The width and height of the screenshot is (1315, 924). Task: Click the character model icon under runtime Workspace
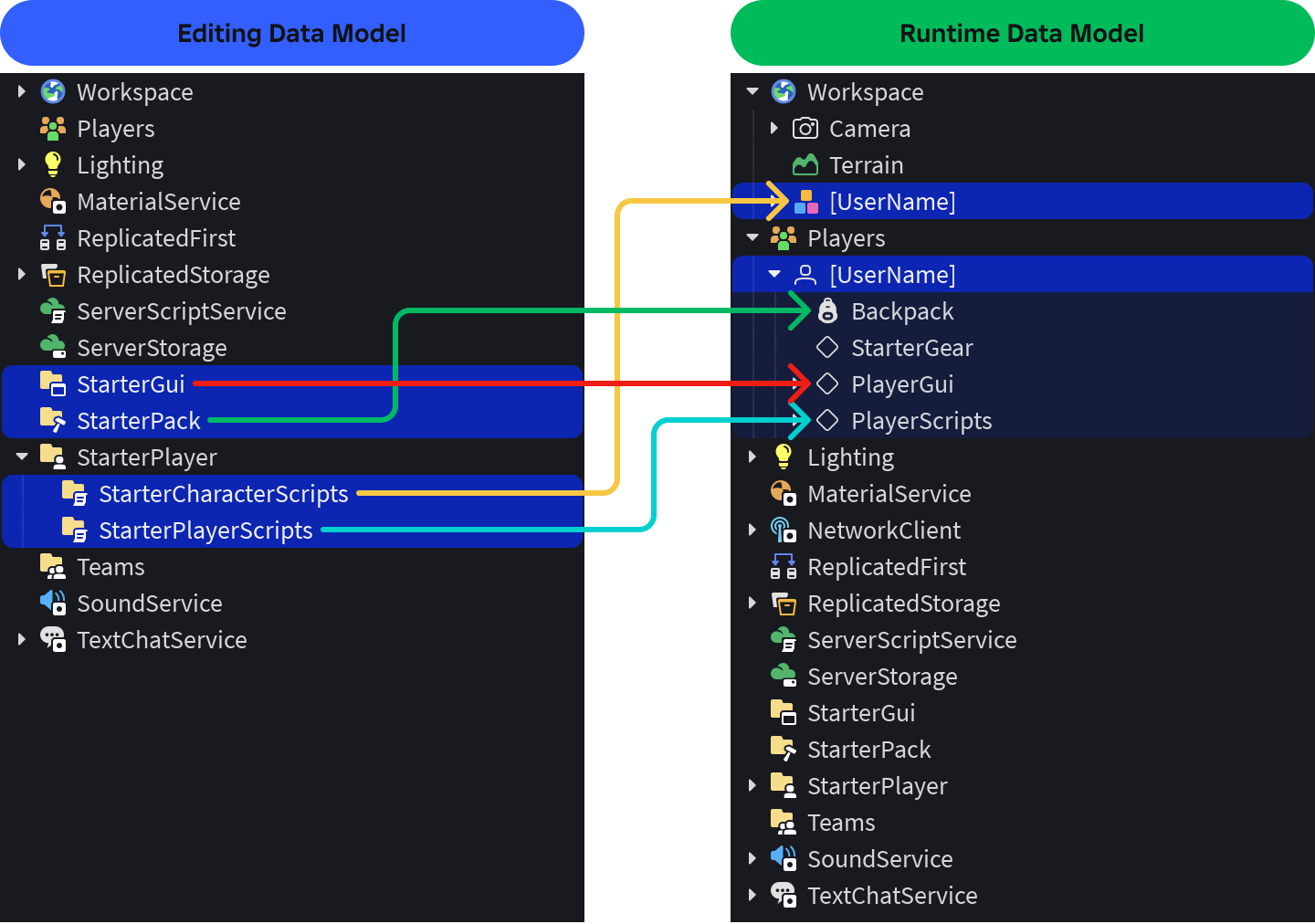[x=805, y=201]
